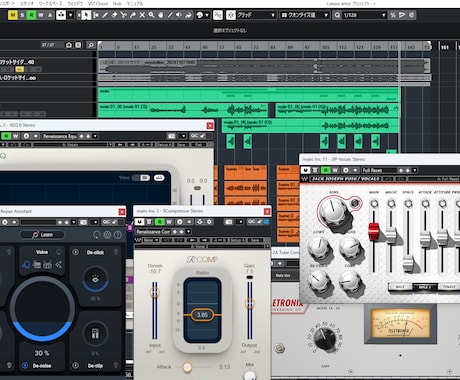Select the hand Comp tool
The height and width of the screenshot is (380, 460).
coord(161,15)
